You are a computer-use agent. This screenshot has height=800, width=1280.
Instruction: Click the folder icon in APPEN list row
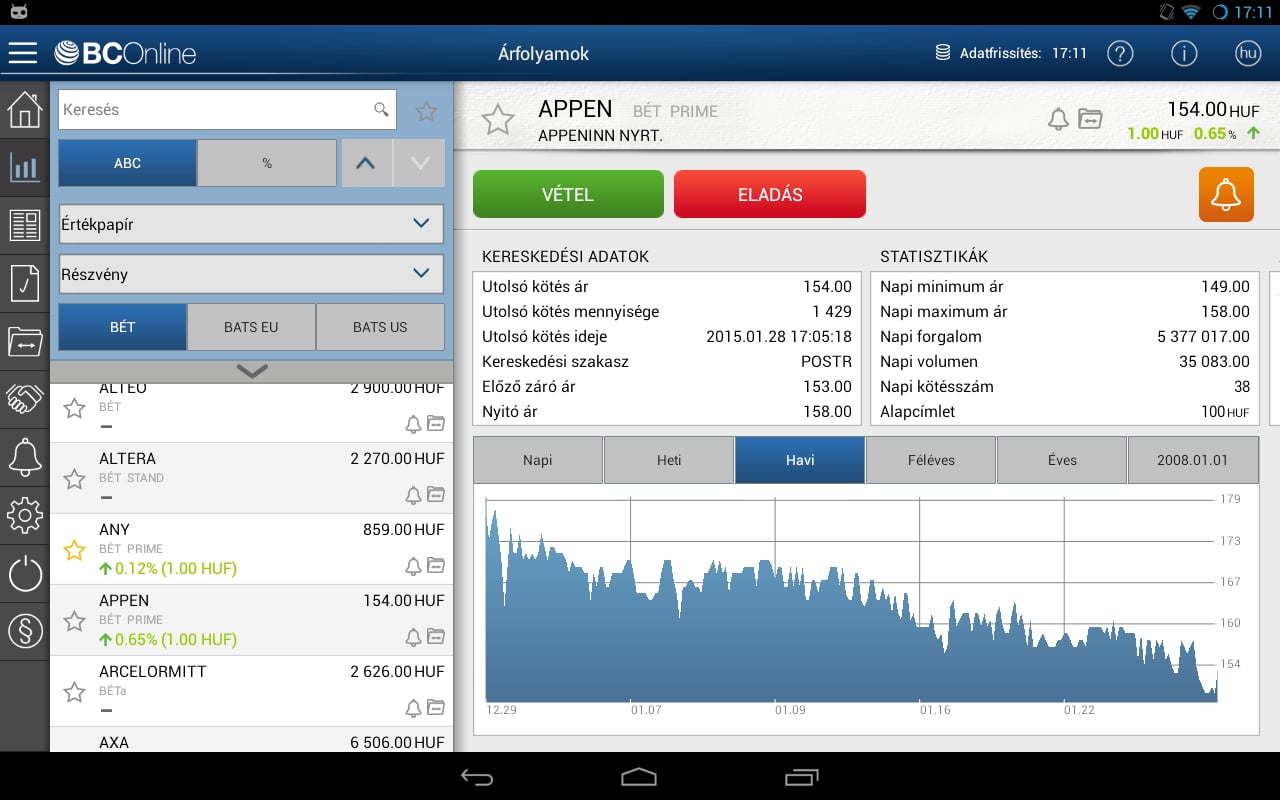436,637
